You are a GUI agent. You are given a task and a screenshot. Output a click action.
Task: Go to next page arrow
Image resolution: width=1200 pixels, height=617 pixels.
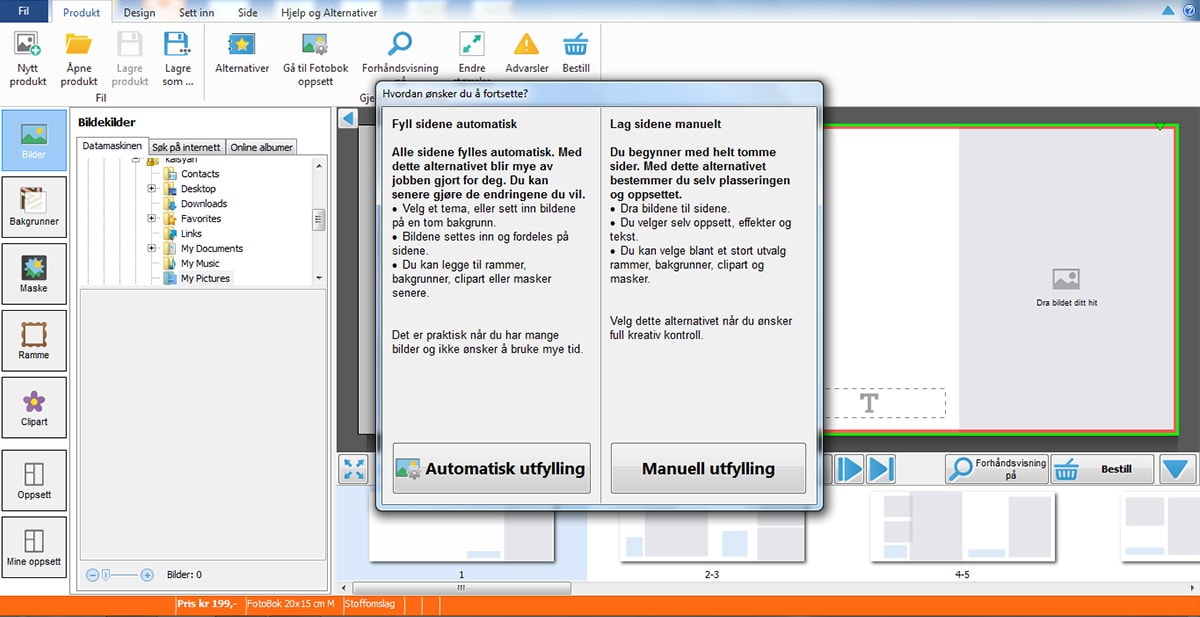[848, 469]
